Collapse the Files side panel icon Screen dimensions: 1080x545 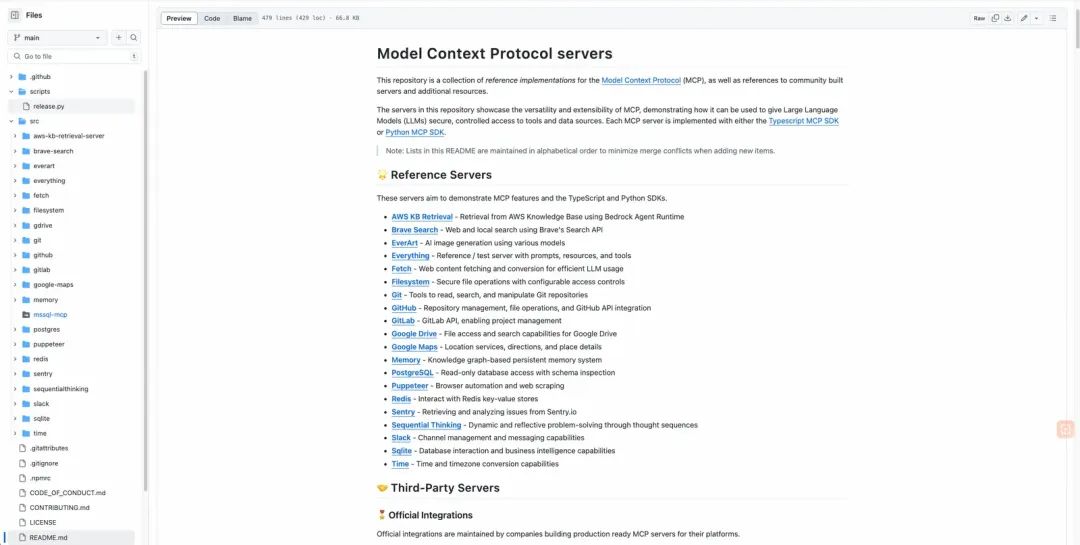tap(14, 15)
